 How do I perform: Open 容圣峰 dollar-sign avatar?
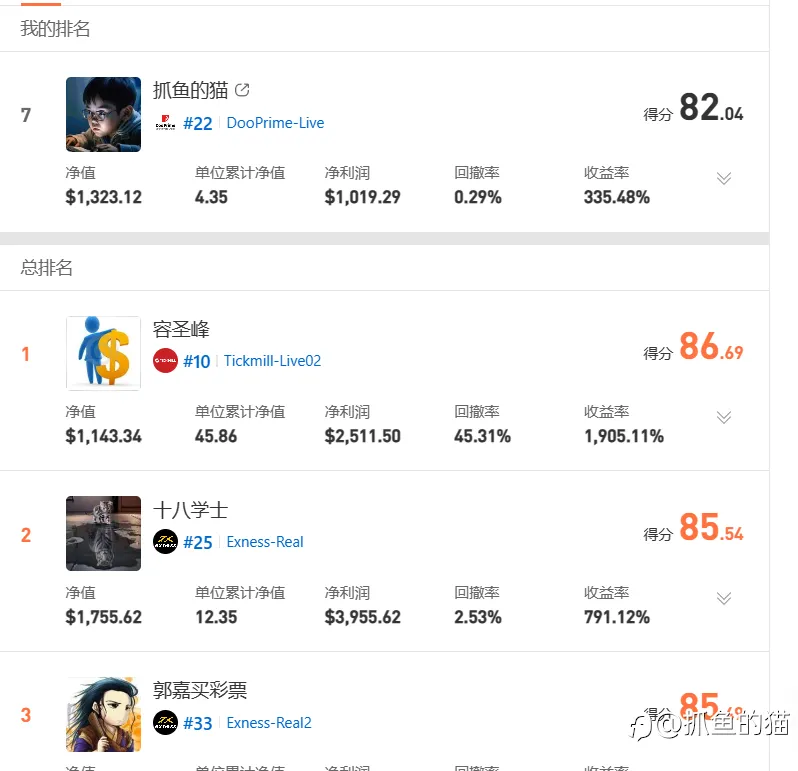(103, 353)
